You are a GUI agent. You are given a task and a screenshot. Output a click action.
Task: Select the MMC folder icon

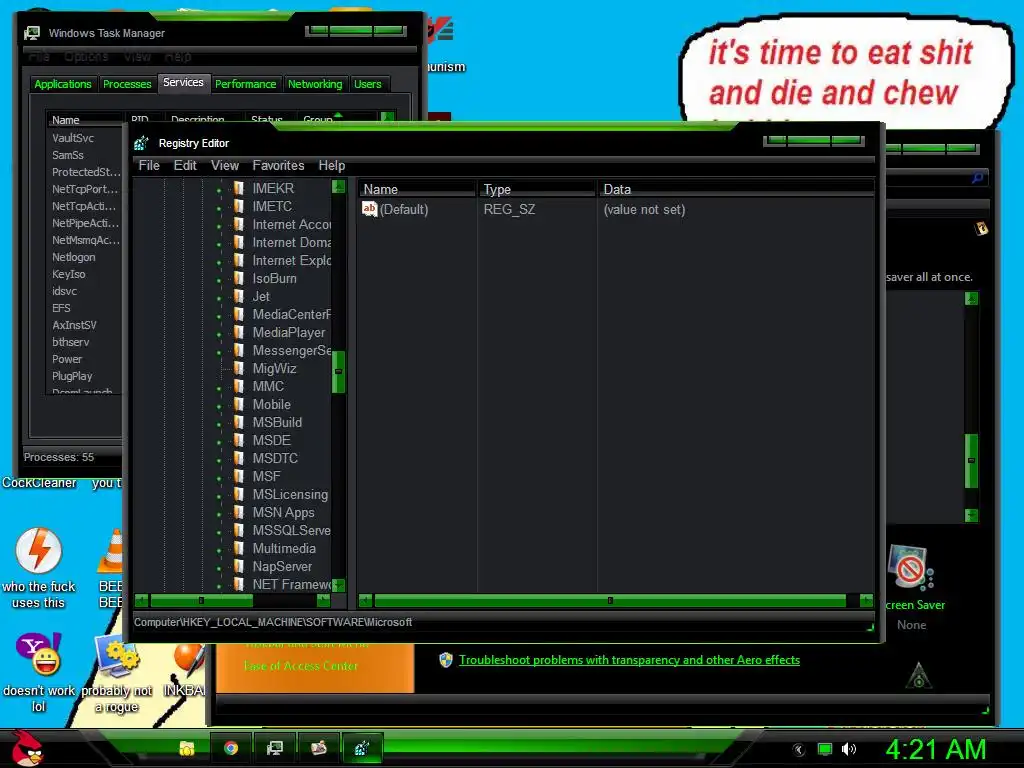[239, 387]
